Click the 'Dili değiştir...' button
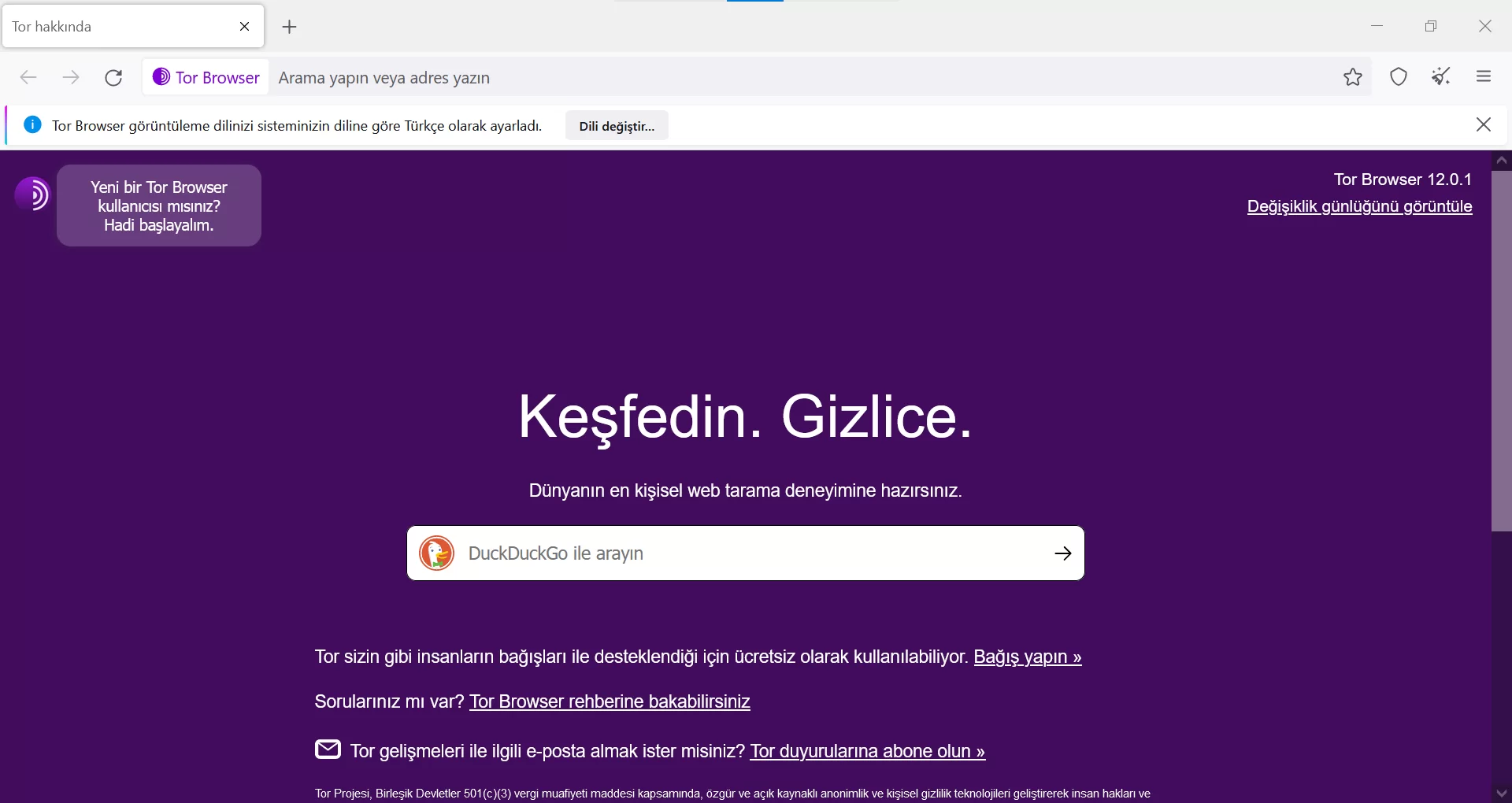This screenshot has width=1512, height=803. pyautogui.click(x=617, y=126)
